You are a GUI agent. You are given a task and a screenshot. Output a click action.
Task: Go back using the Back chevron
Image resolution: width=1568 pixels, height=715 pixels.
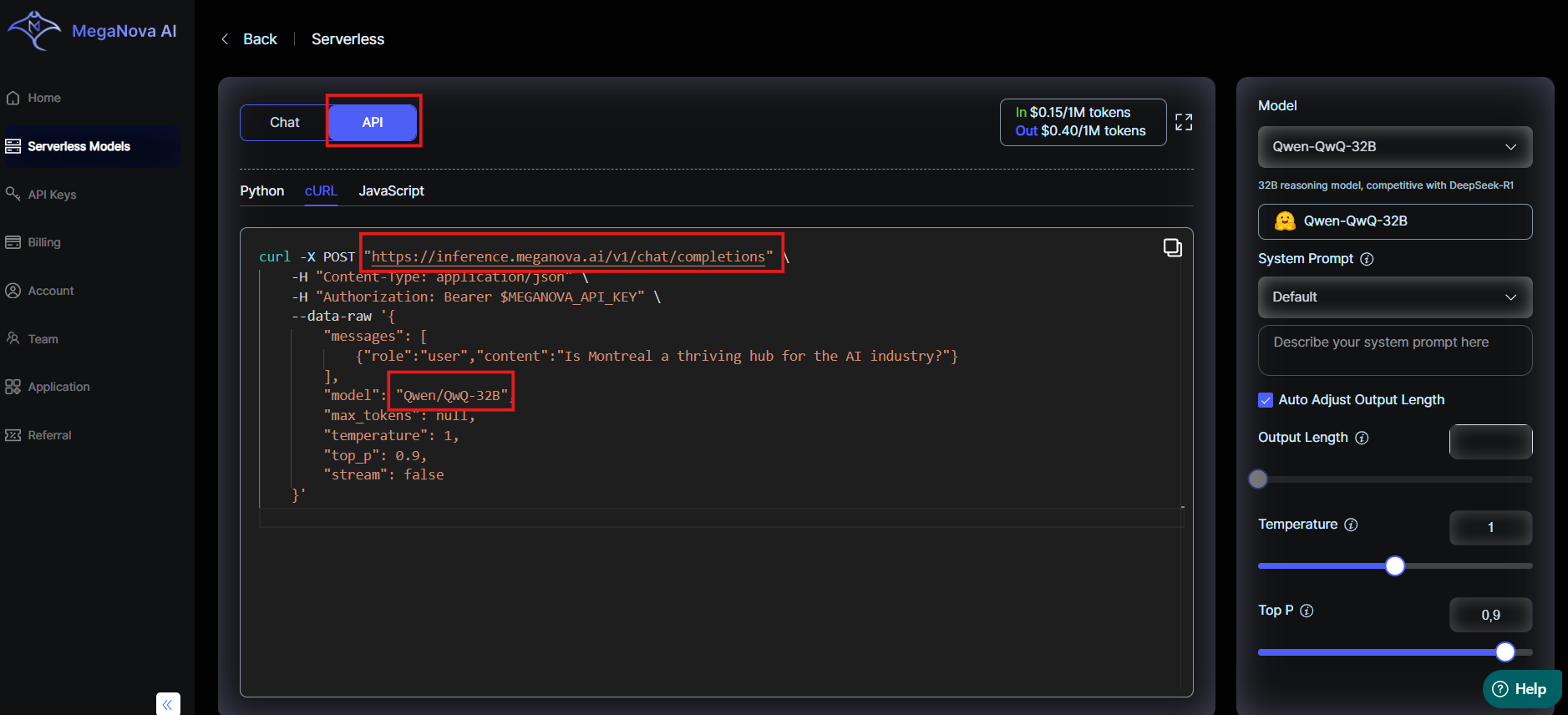click(x=225, y=39)
